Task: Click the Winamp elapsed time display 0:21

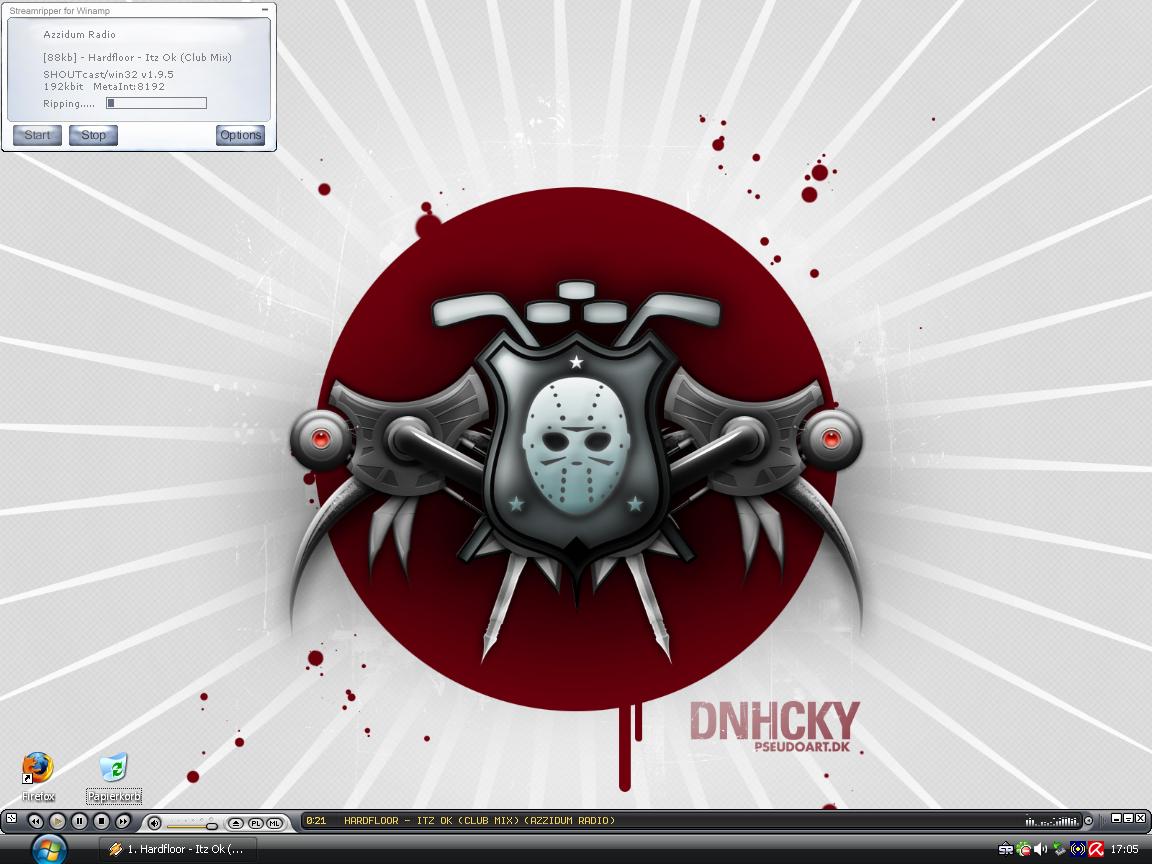Action: (x=316, y=821)
